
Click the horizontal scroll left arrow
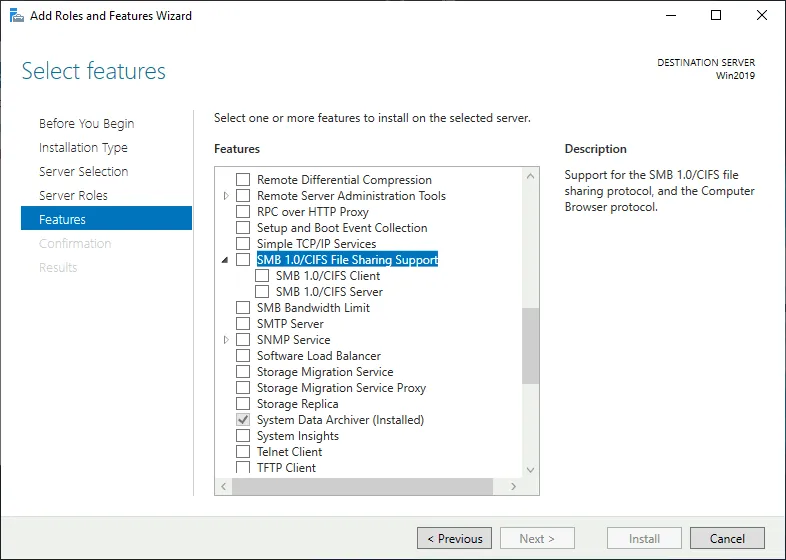(x=224, y=486)
